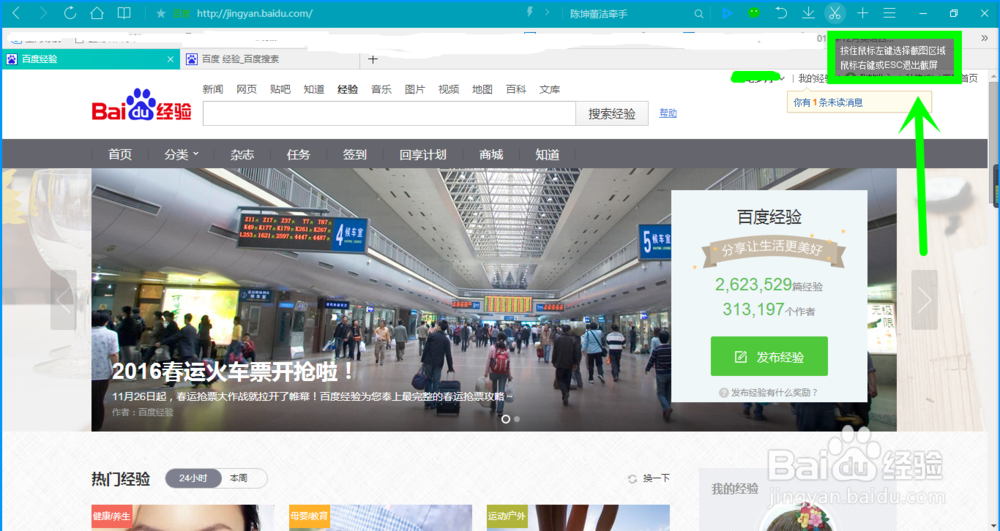Image resolution: width=1000 pixels, height=531 pixels.
Task: Open 杂志 in the navigation bar
Action: tap(242, 154)
